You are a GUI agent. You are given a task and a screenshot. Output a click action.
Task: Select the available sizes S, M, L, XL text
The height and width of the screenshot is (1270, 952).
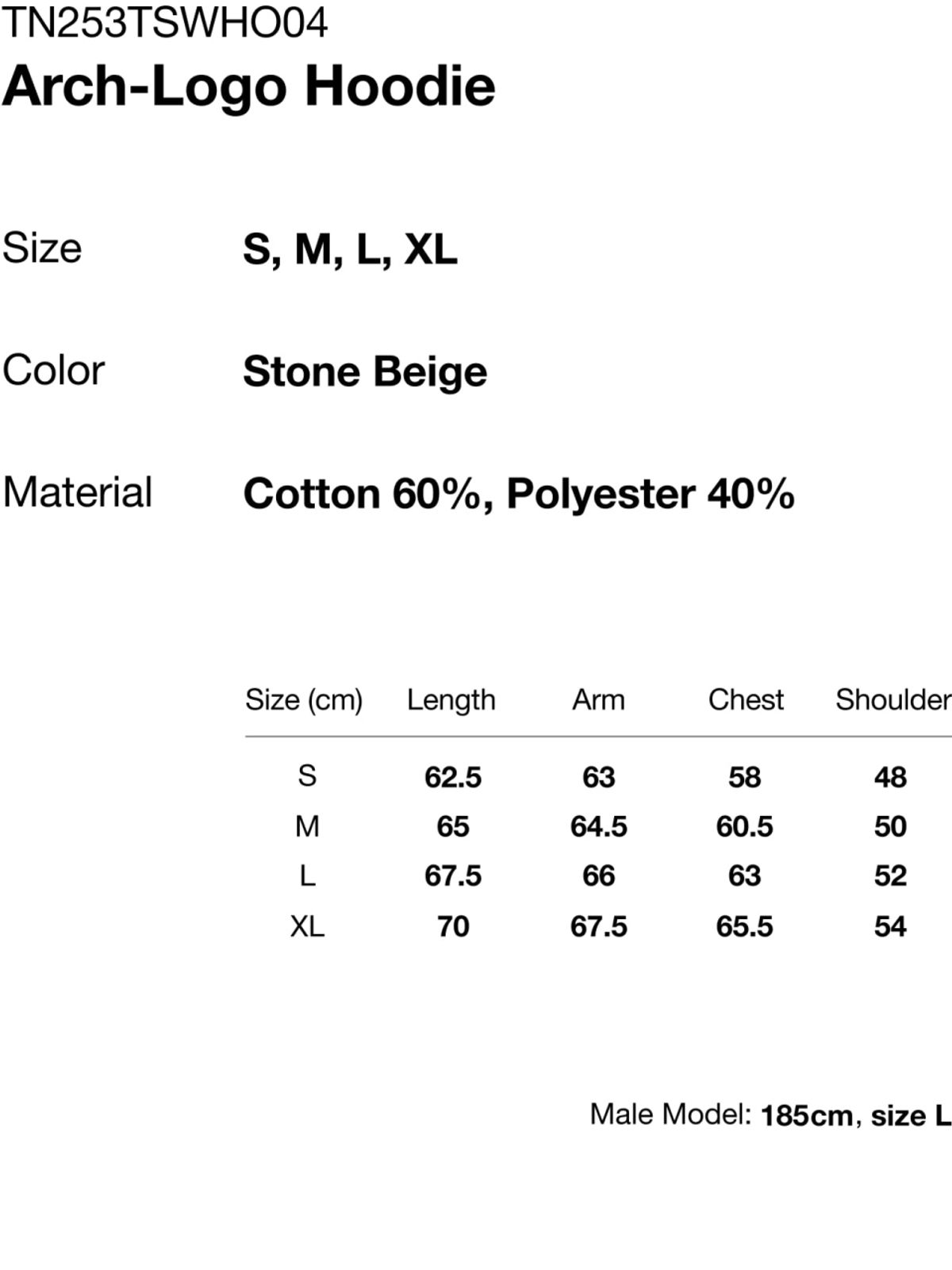click(x=350, y=249)
